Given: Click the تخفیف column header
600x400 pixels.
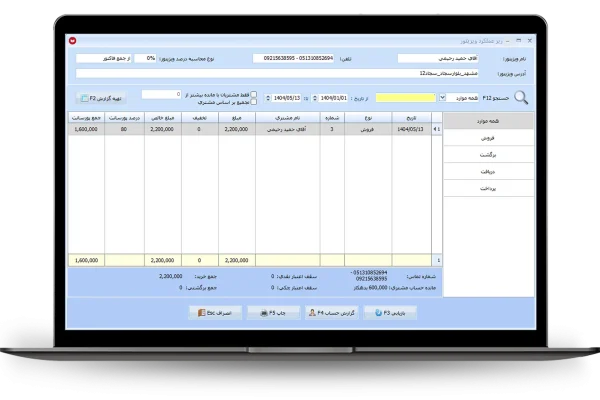Looking at the screenshot, I should tap(200, 118).
